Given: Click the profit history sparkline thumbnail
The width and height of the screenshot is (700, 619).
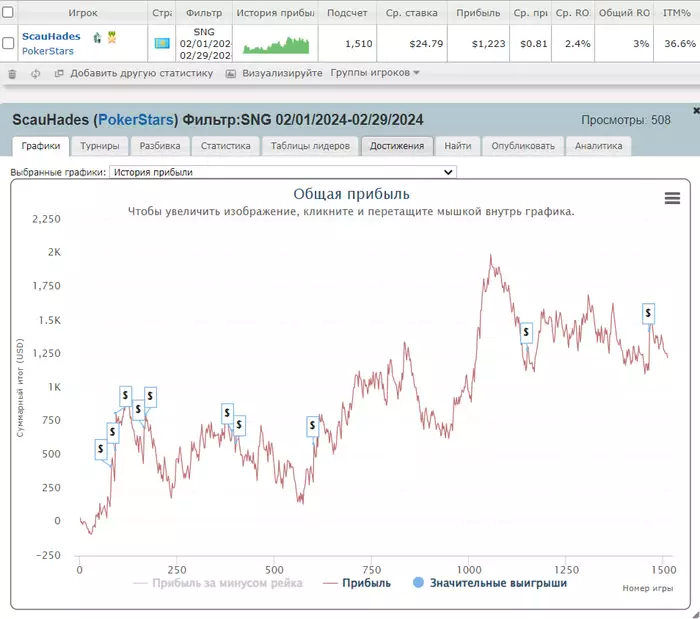Looking at the screenshot, I should (276, 45).
